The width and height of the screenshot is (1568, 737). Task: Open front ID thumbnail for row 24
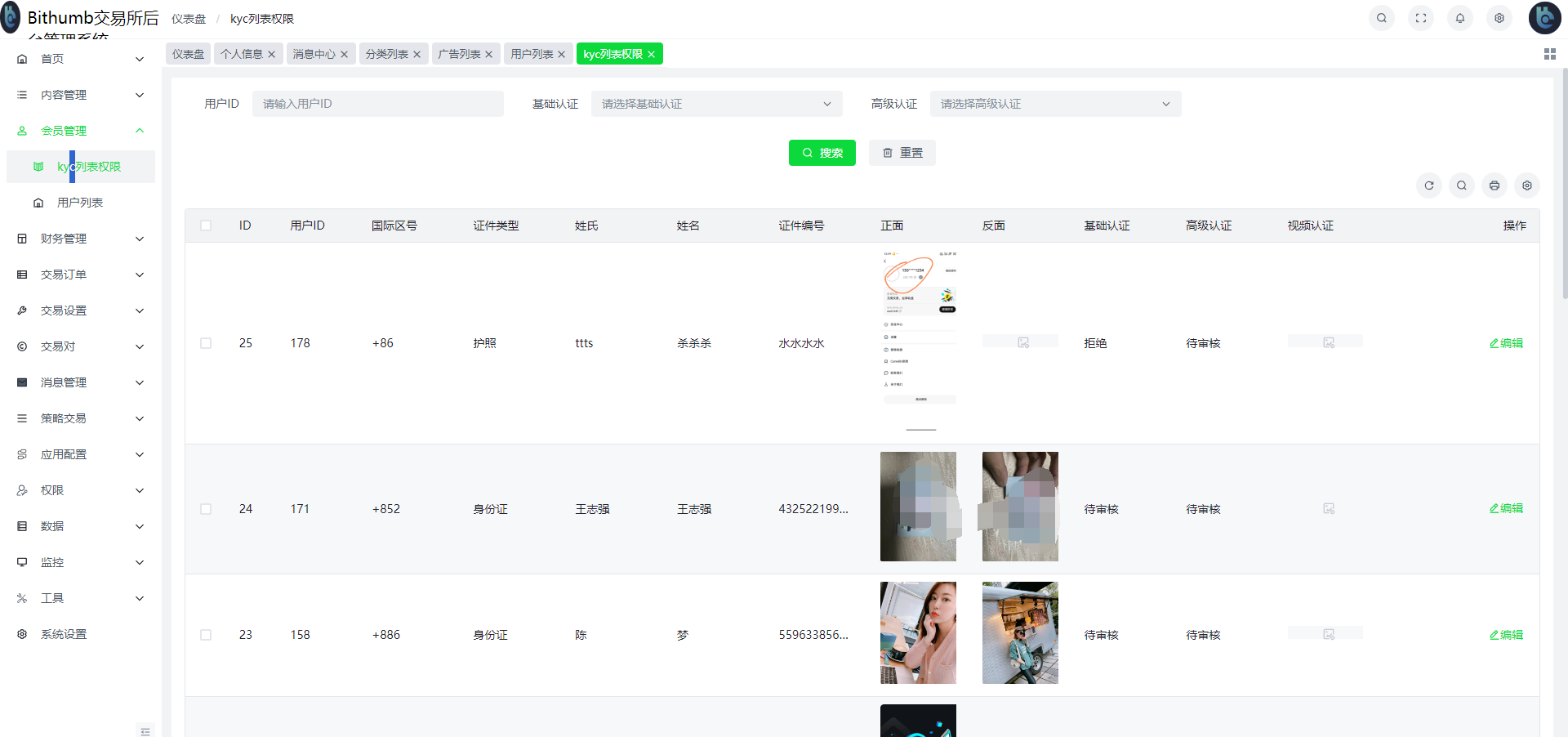point(918,507)
